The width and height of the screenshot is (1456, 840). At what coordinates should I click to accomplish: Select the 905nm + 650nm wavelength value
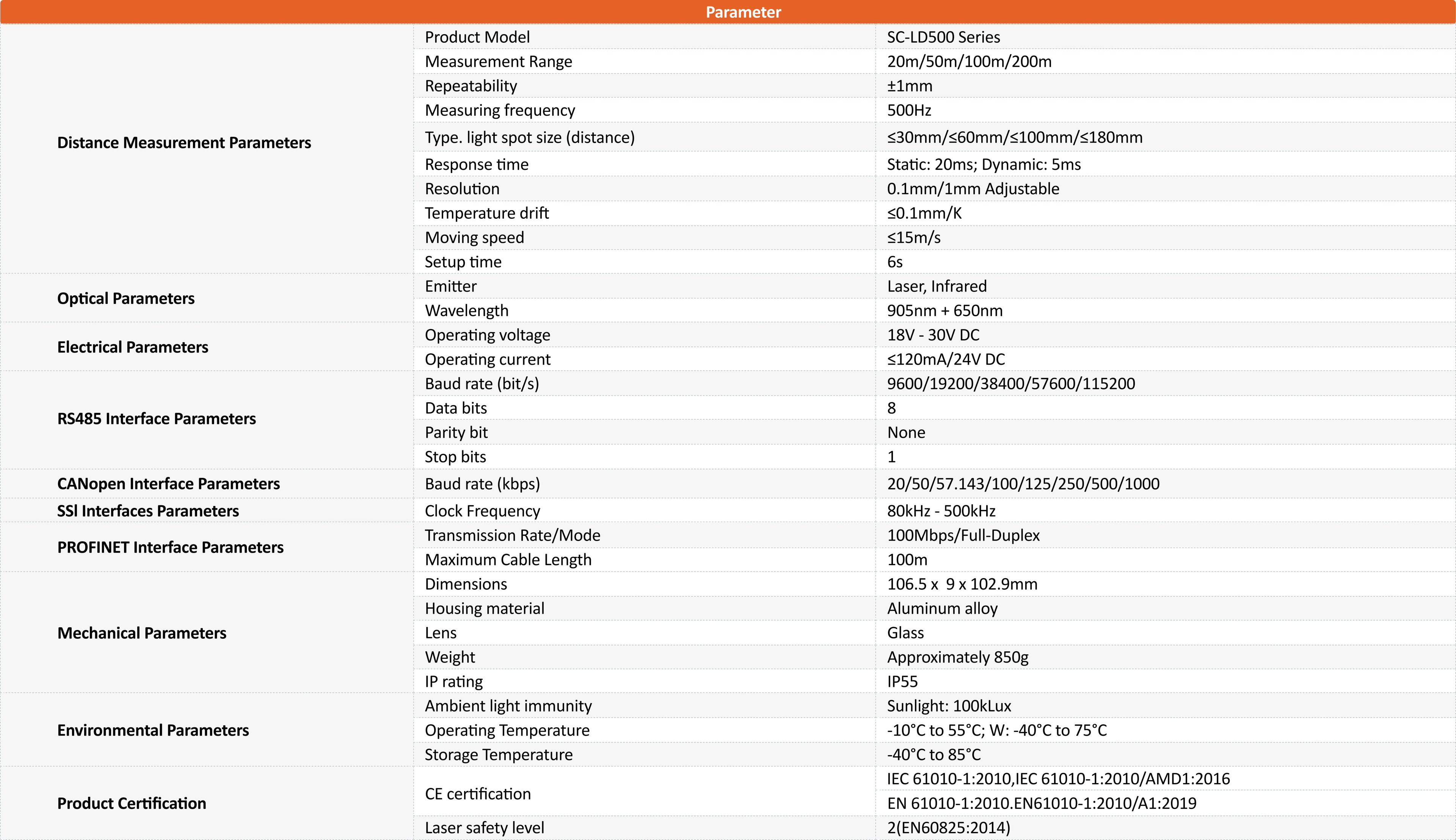[944, 310]
